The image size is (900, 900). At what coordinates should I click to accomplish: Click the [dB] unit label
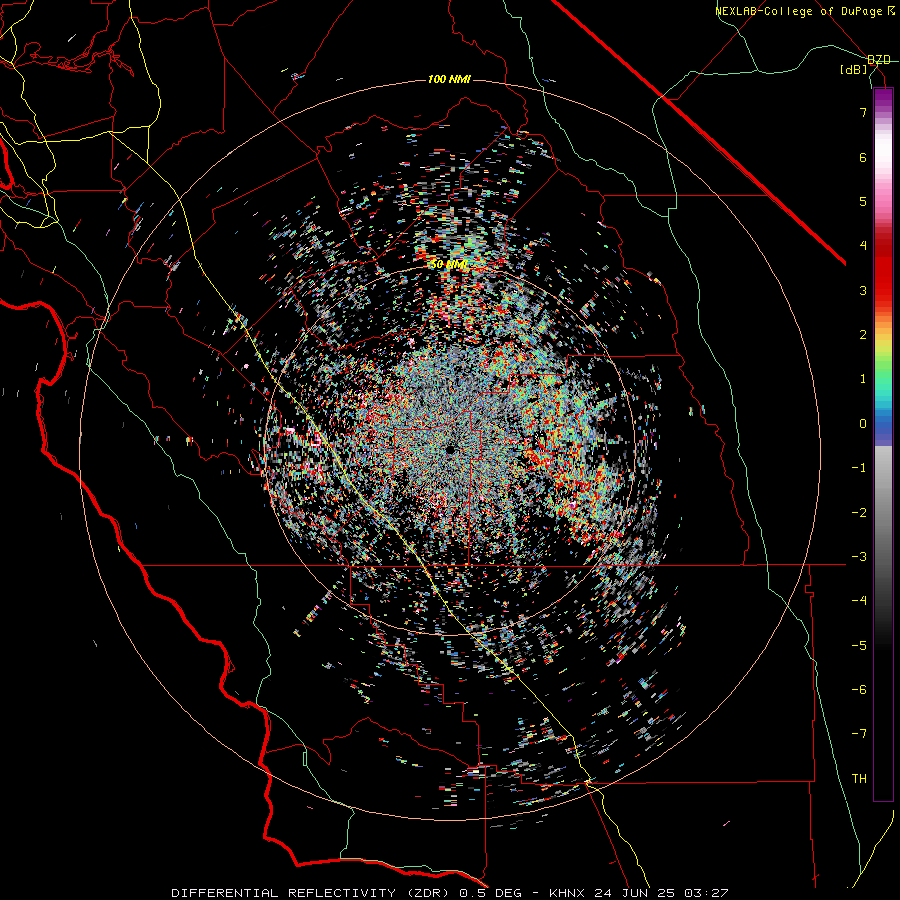(x=854, y=69)
